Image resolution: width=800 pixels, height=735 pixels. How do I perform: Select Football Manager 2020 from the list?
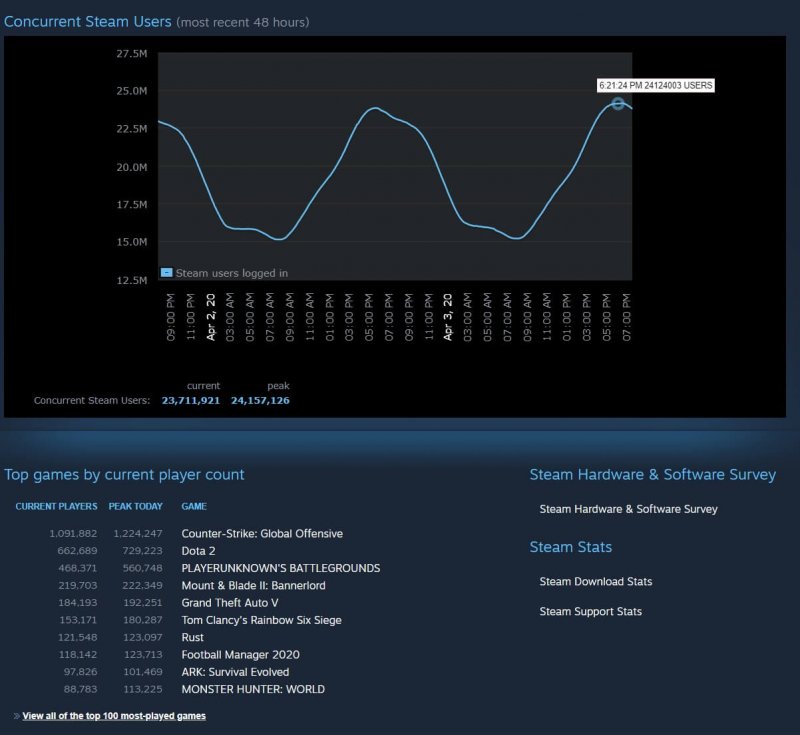pyautogui.click(x=238, y=655)
